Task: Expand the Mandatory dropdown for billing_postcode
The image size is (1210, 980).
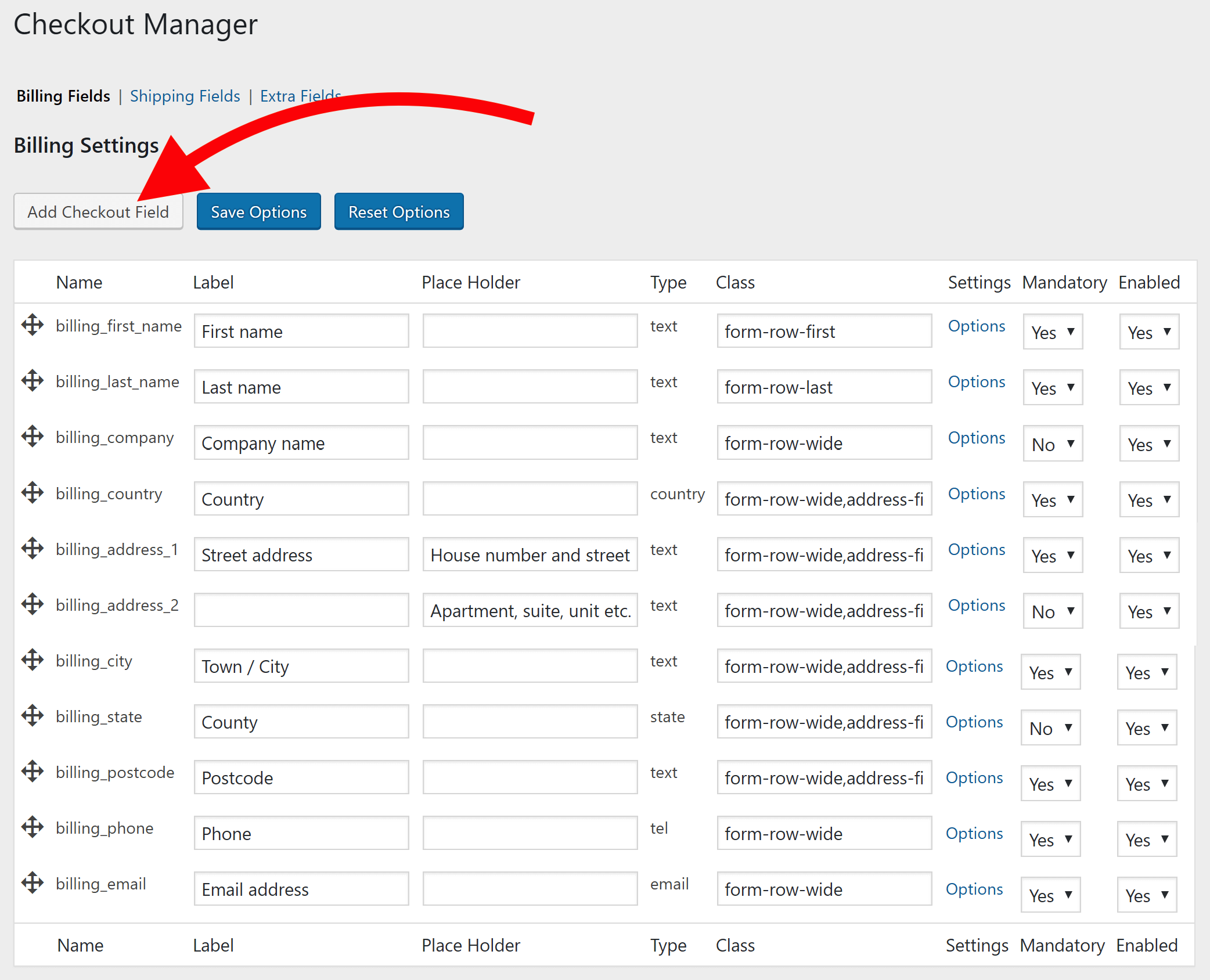Action: click(1050, 783)
